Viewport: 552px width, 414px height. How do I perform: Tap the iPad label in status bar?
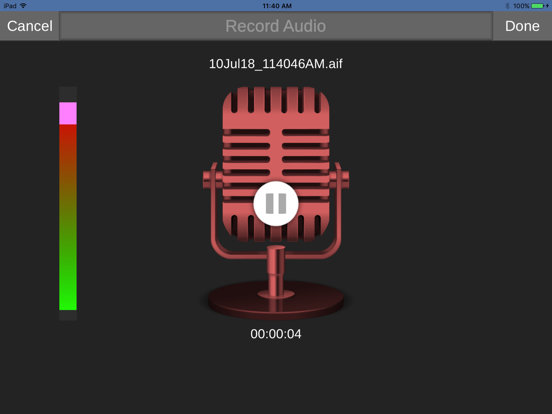point(10,6)
